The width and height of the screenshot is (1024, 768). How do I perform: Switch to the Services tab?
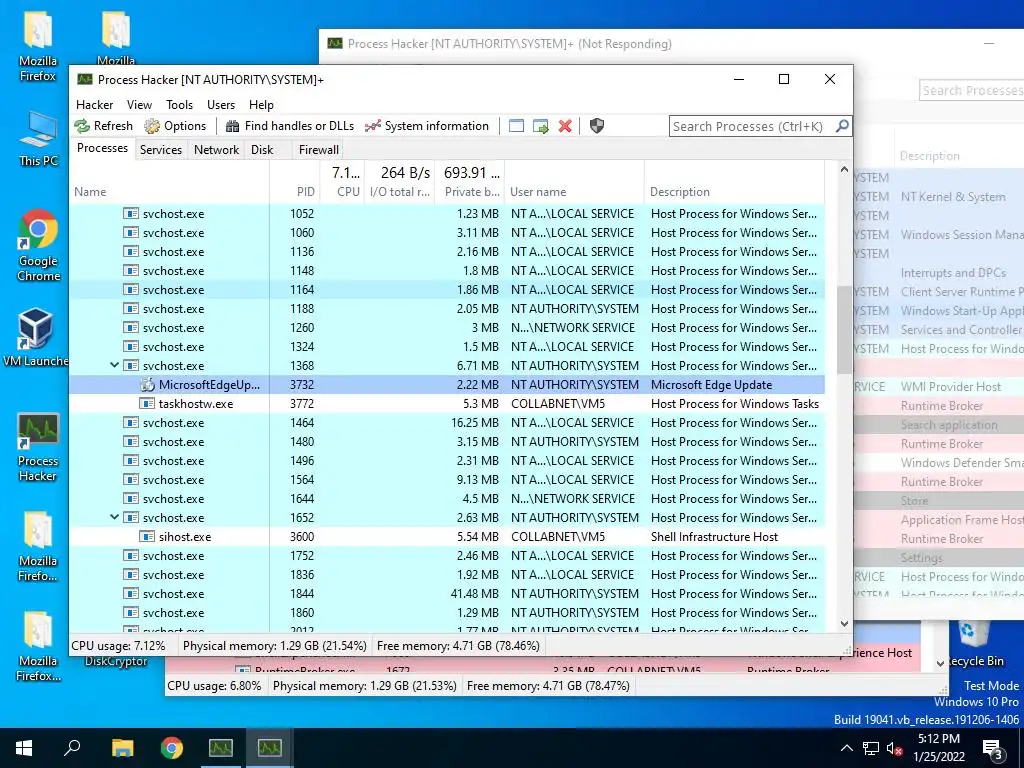point(161,150)
